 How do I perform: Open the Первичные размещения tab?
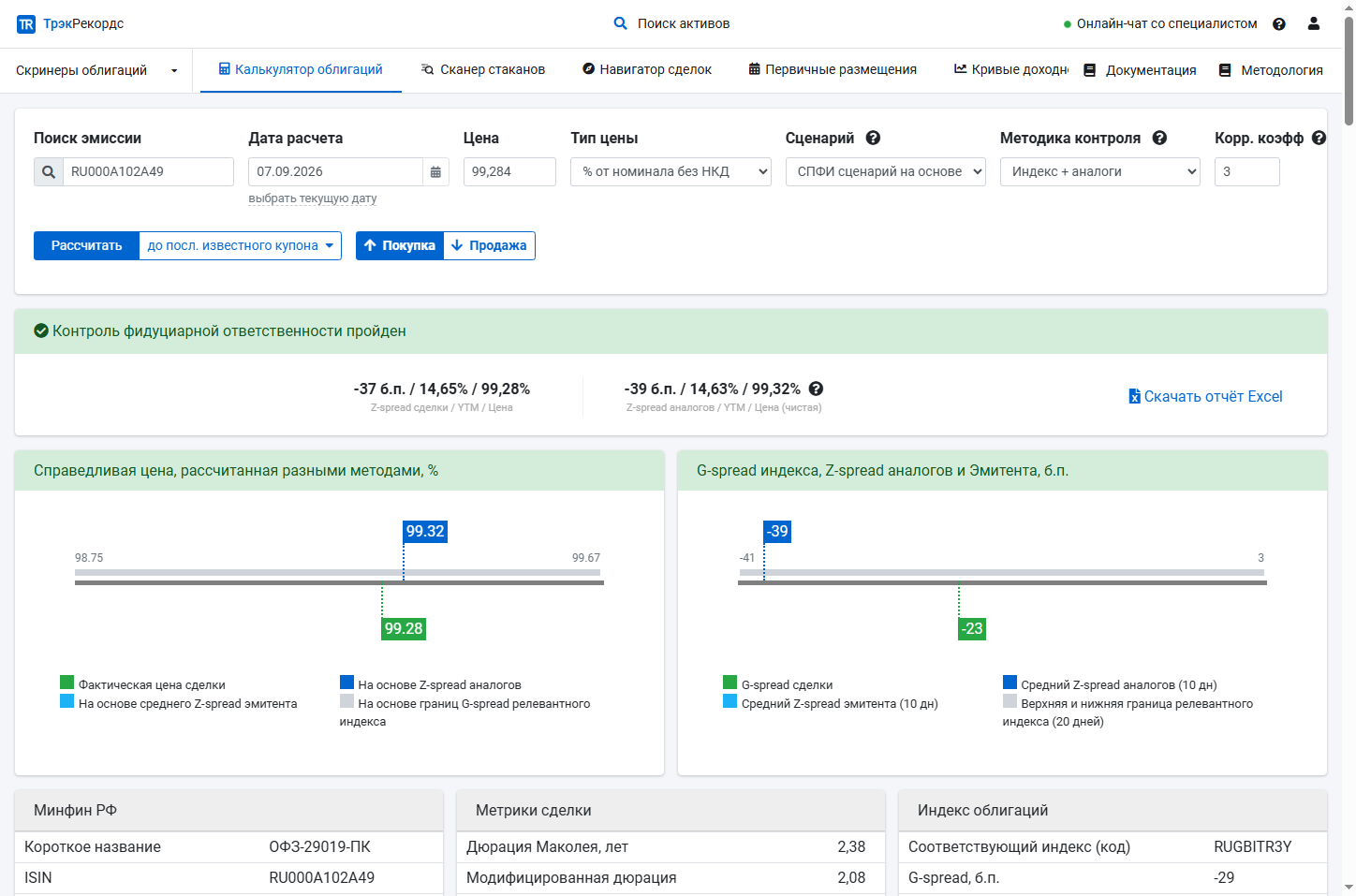(833, 69)
